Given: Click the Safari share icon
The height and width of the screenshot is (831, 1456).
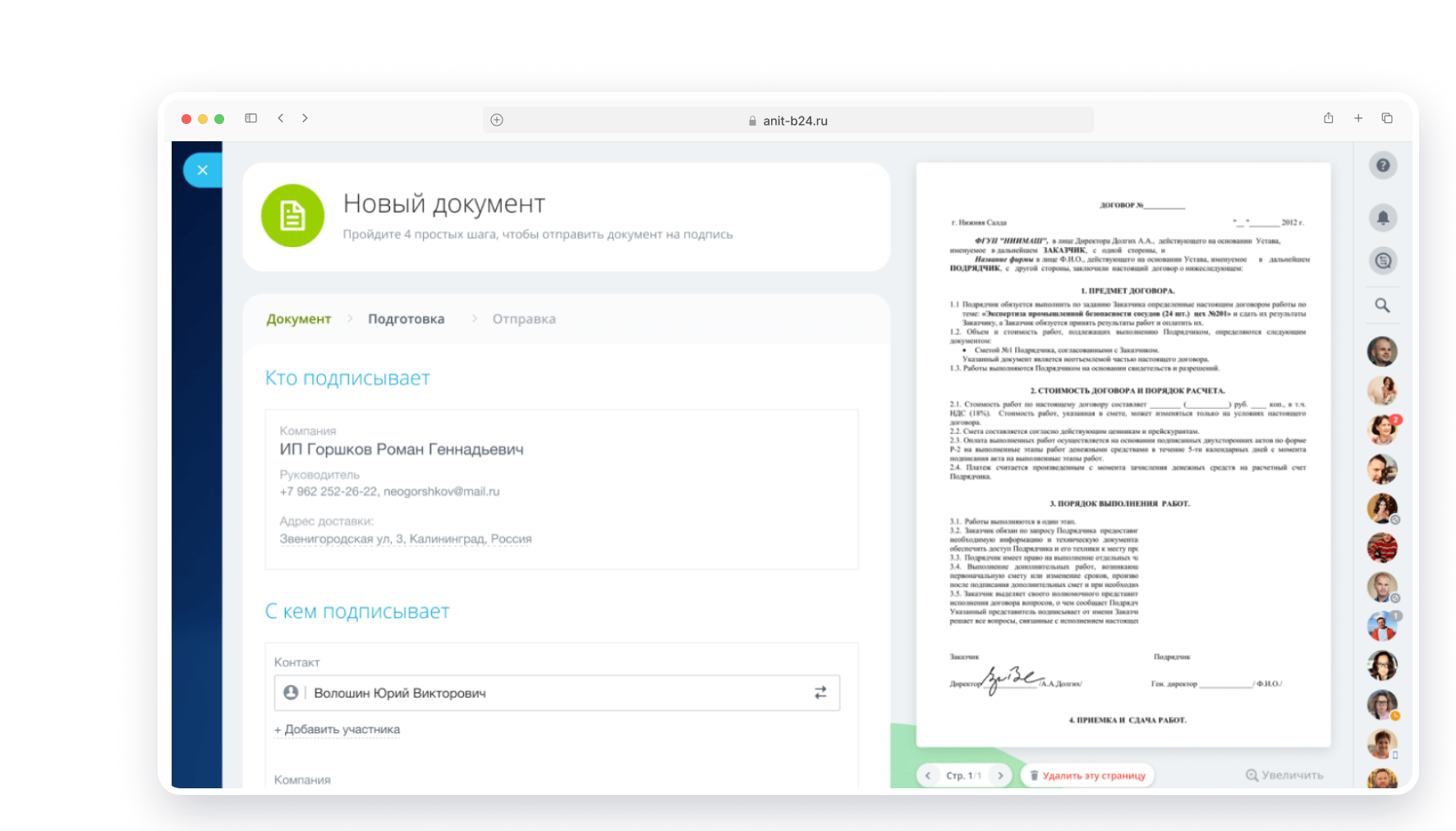Looking at the screenshot, I should tap(1329, 118).
